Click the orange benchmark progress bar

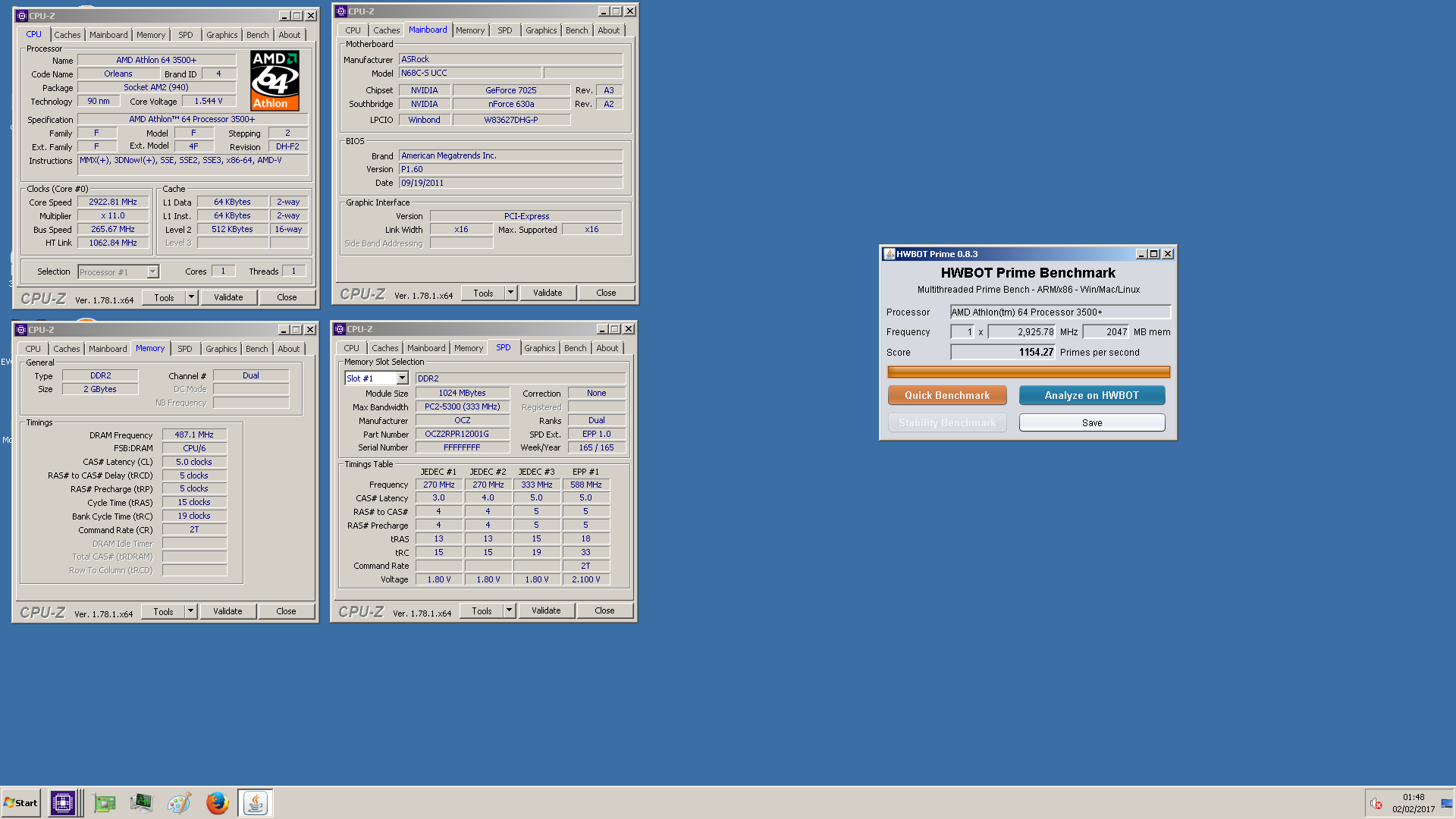1028,372
